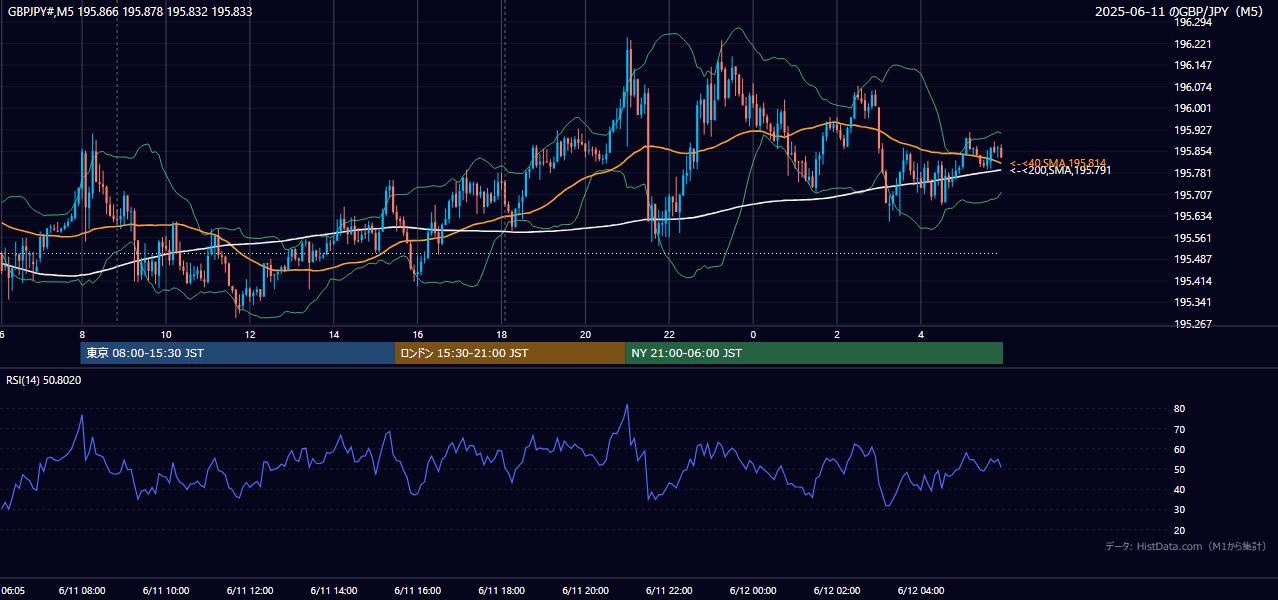The image size is (1278, 600).
Task: Click the 6/12 00:00 bottom time label
Action: [753, 590]
